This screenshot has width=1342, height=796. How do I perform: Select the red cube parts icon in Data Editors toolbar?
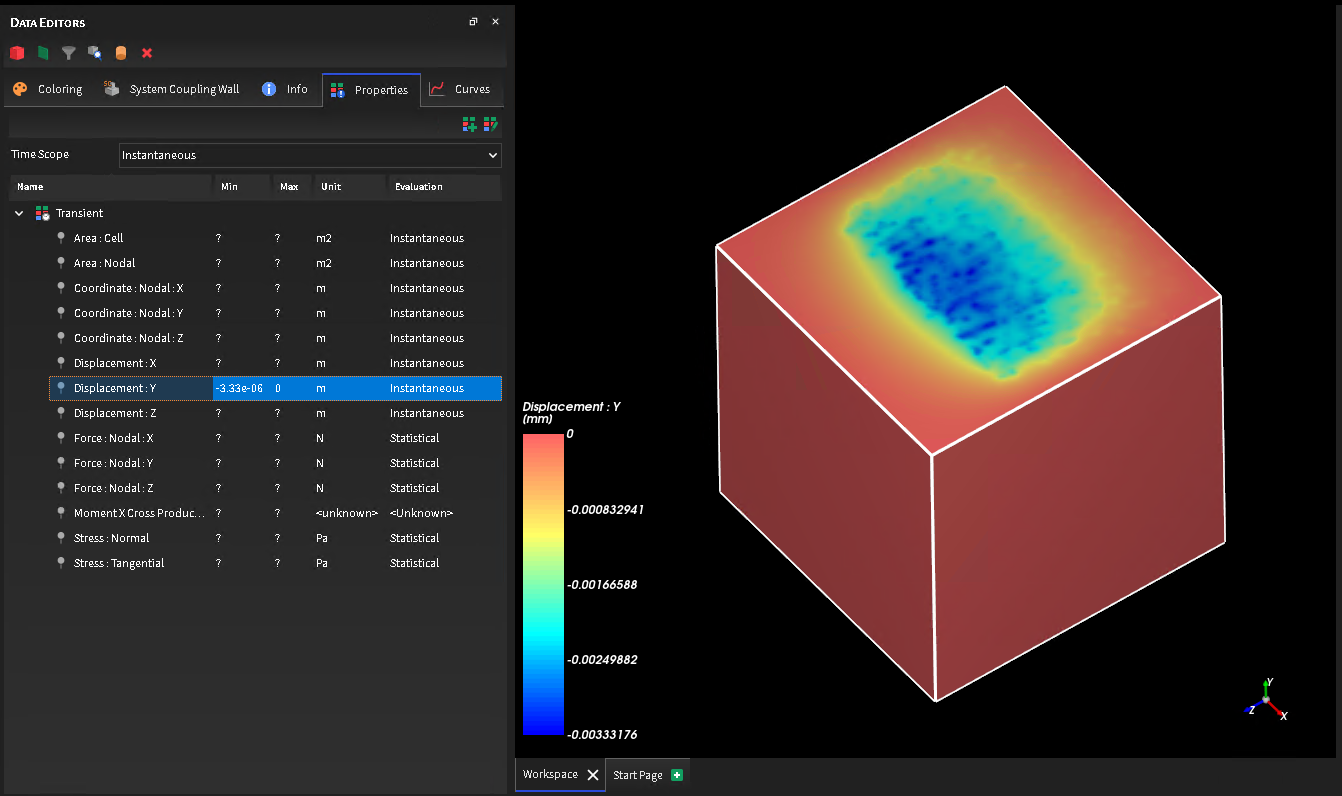point(16,52)
